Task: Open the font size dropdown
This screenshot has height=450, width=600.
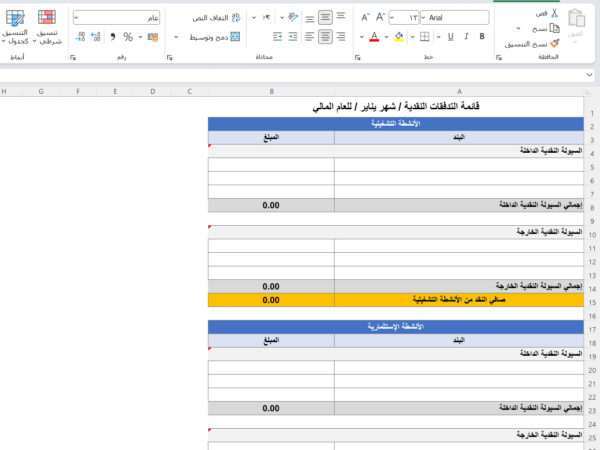Action: click(392, 18)
